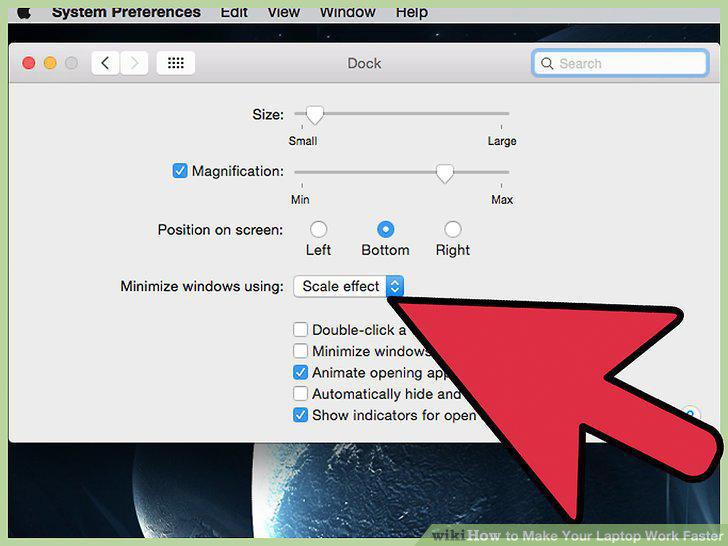
Task: Click the red close window button
Action: [x=29, y=63]
